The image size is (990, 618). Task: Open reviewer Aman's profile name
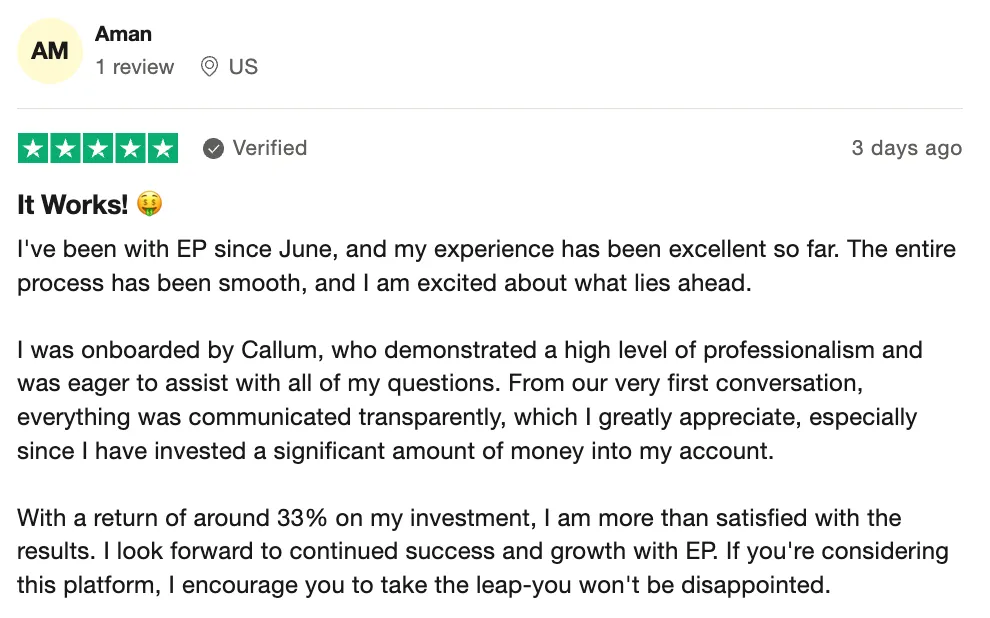pos(123,34)
